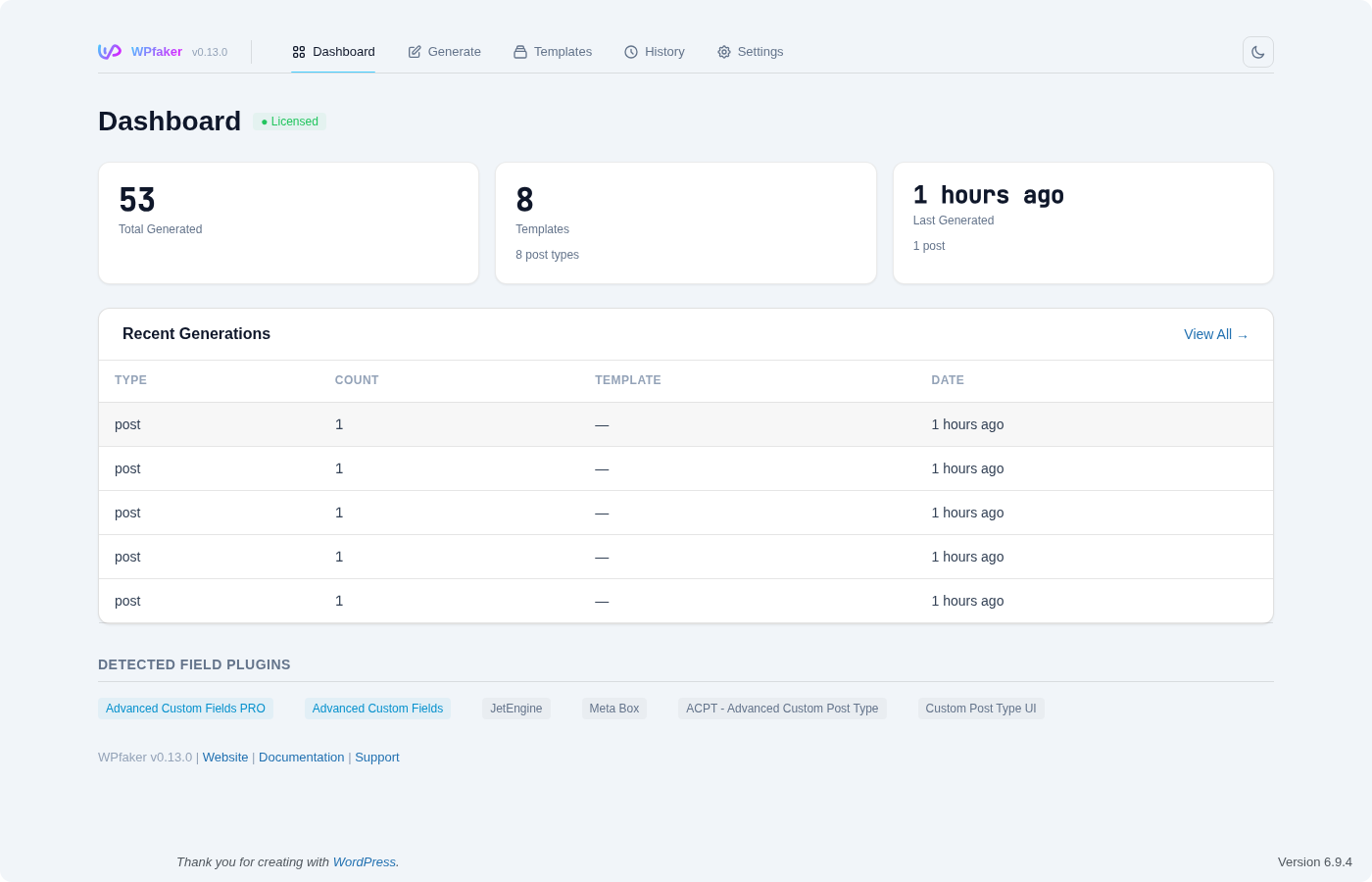Click the arrow after View All
The height and width of the screenshot is (882, 1372).
[1243, 335]
